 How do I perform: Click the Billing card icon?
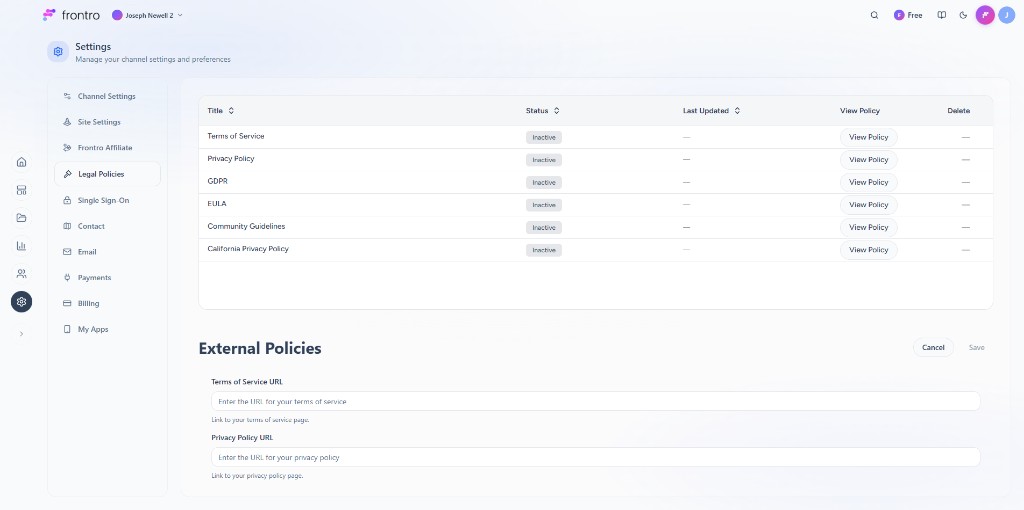(x=67, y=303)
